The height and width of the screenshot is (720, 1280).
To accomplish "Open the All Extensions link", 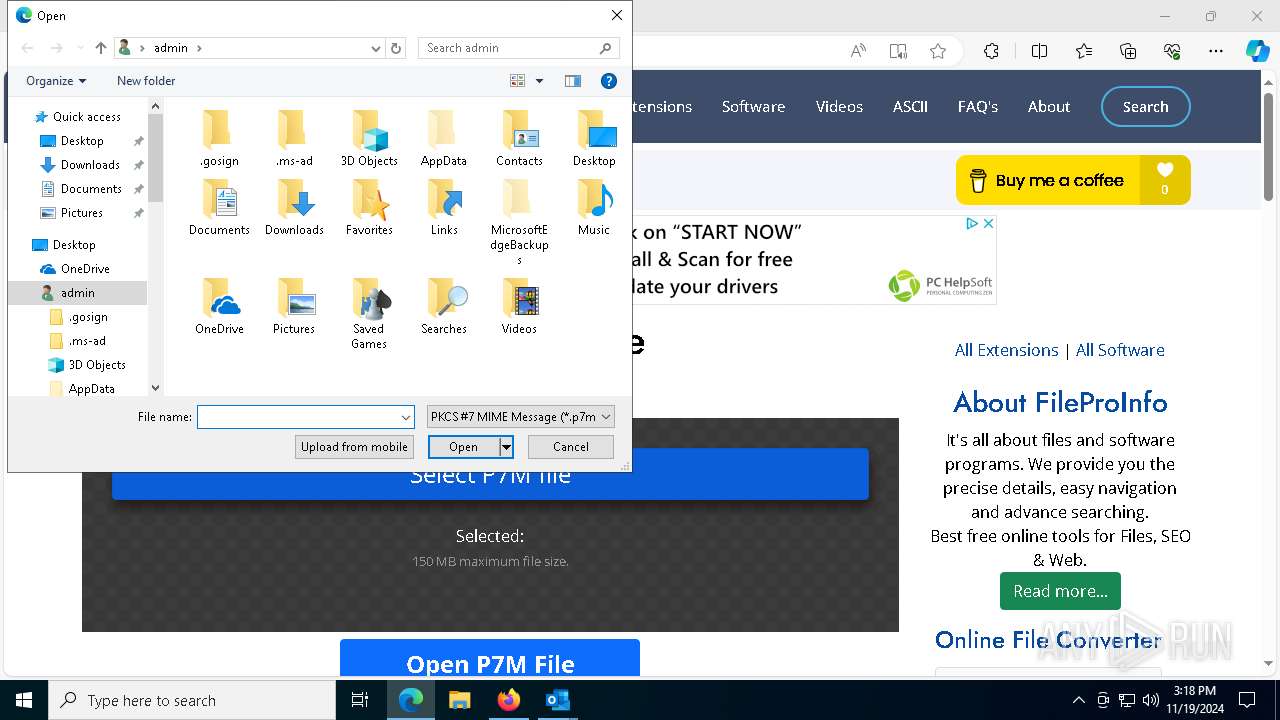I will 1006,350.
